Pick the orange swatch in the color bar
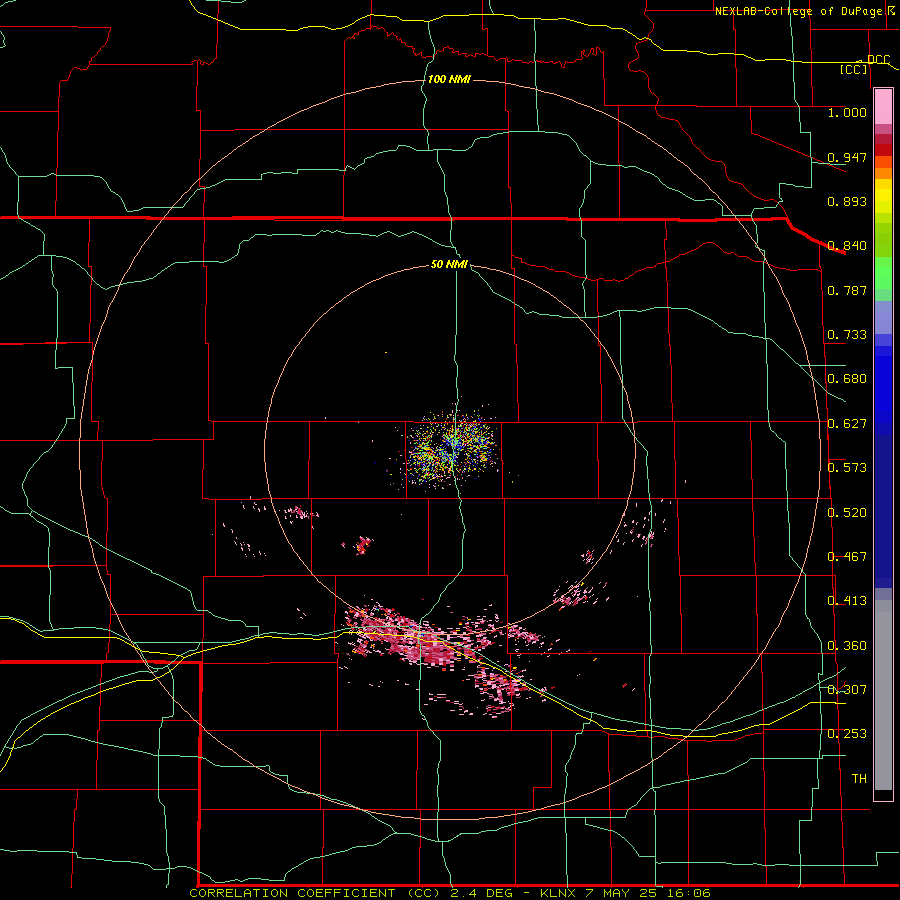This screenshot has width=900, height=900. 883,173
